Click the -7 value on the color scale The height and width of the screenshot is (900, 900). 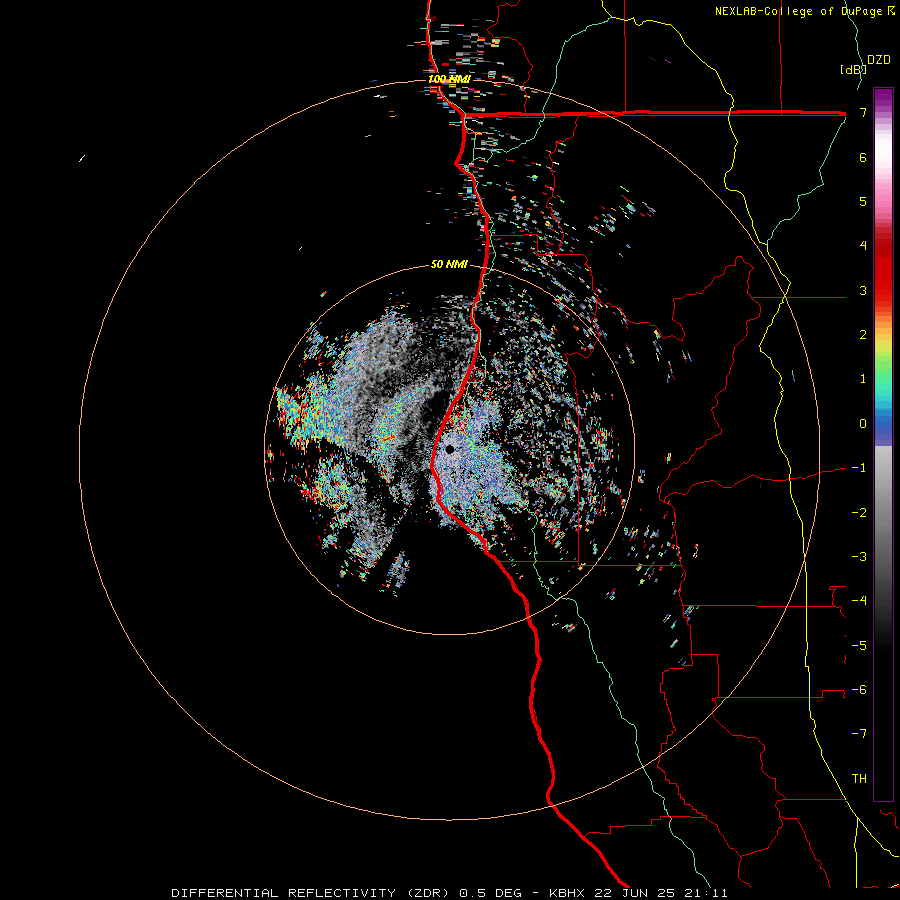[859, 734]
